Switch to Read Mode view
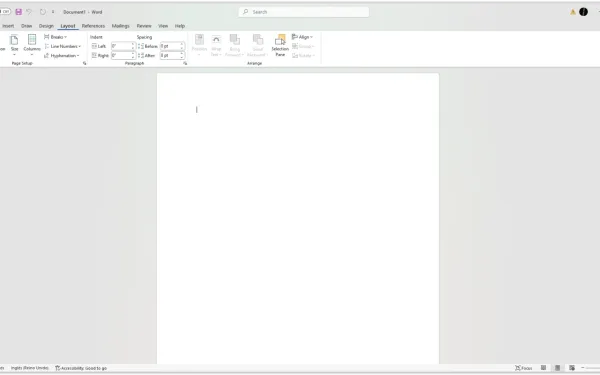 tap(543, 368)
